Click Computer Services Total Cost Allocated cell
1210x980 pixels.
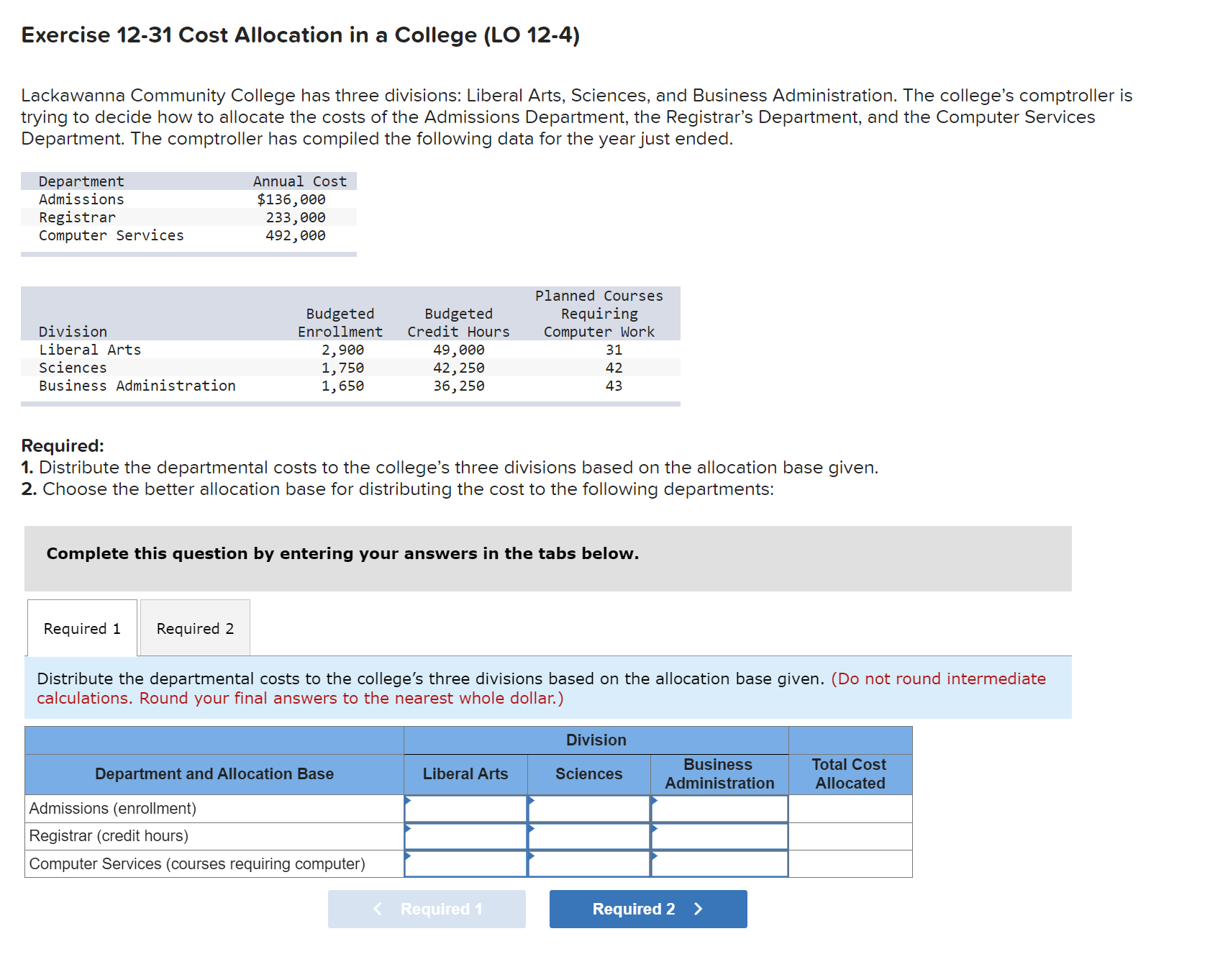(x=850, y=863)
